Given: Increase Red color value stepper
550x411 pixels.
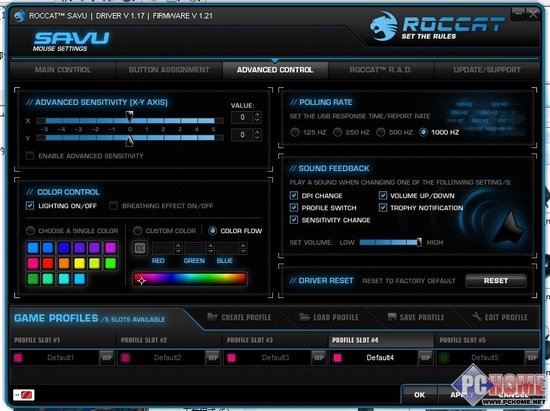Looking at the screenshot, I should 178,245.
